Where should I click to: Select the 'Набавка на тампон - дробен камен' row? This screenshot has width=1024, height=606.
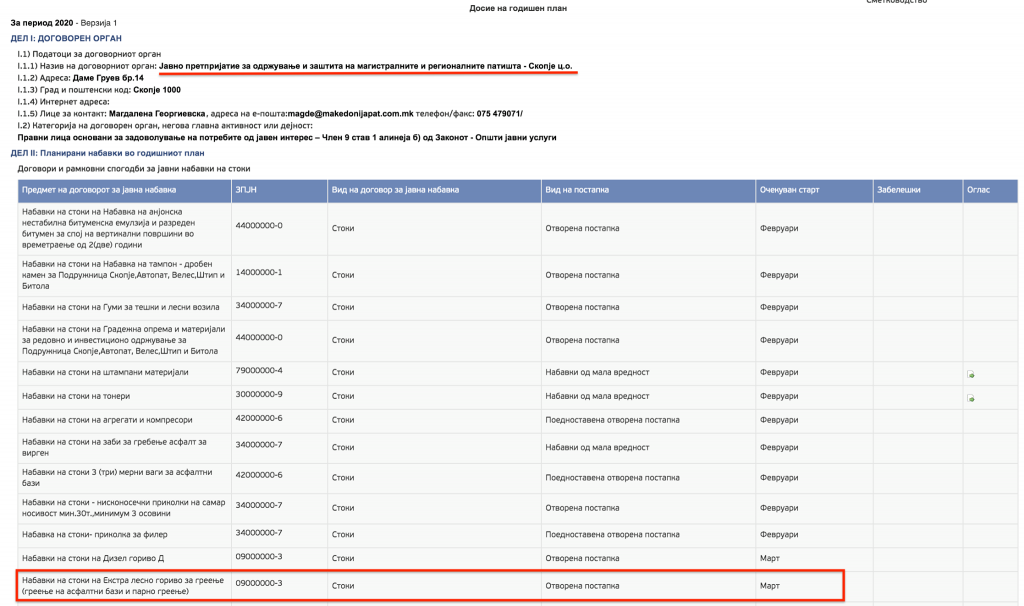(x=517, y=275)
